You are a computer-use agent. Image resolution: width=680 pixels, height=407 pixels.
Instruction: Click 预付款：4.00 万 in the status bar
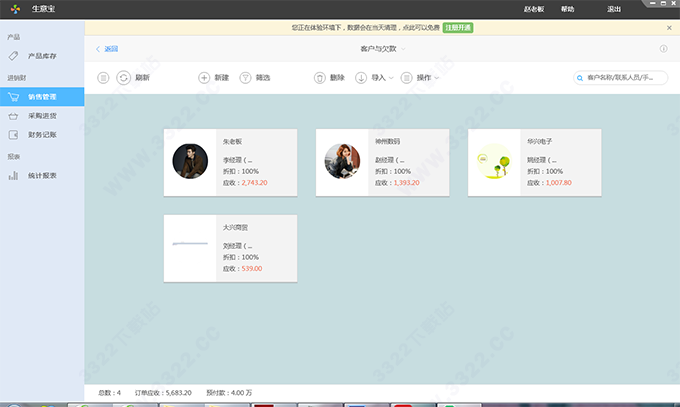click(229, 393)
